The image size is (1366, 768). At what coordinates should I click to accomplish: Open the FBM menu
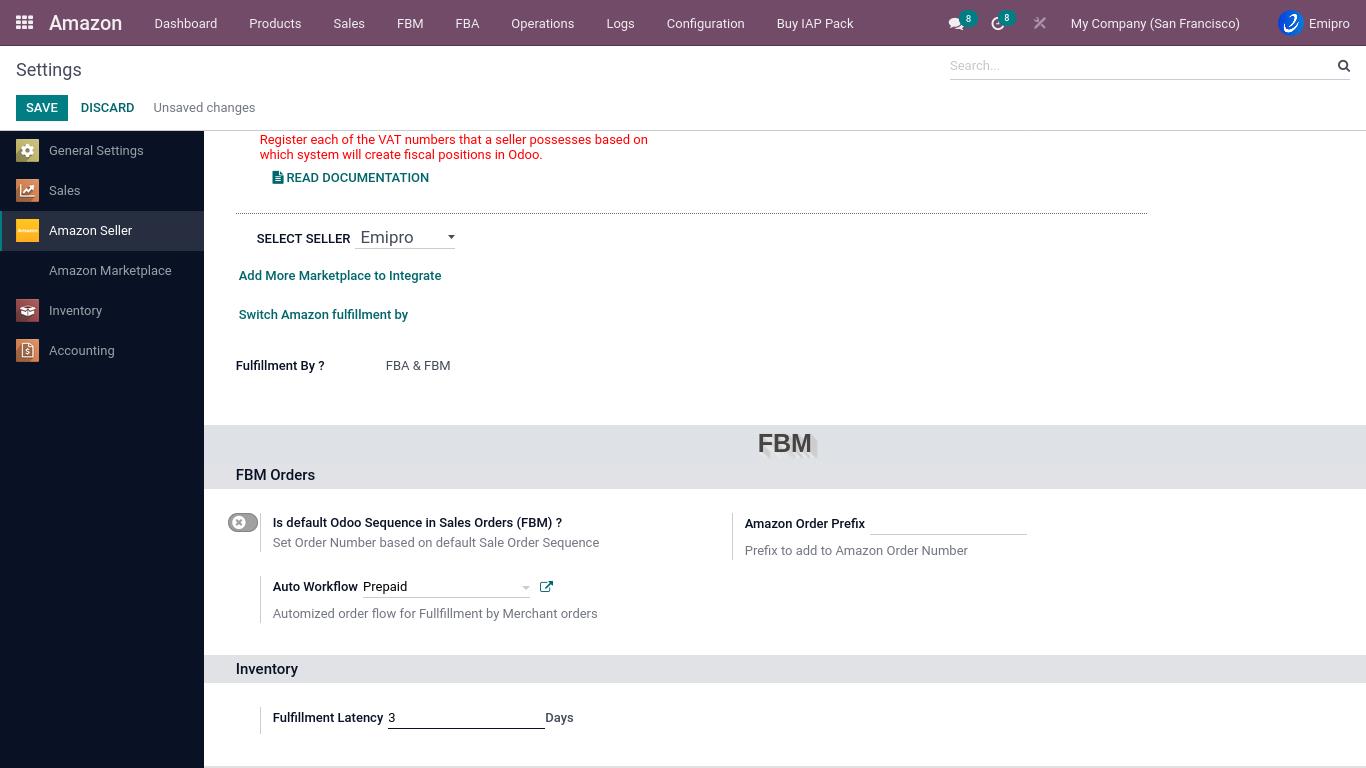410,23
